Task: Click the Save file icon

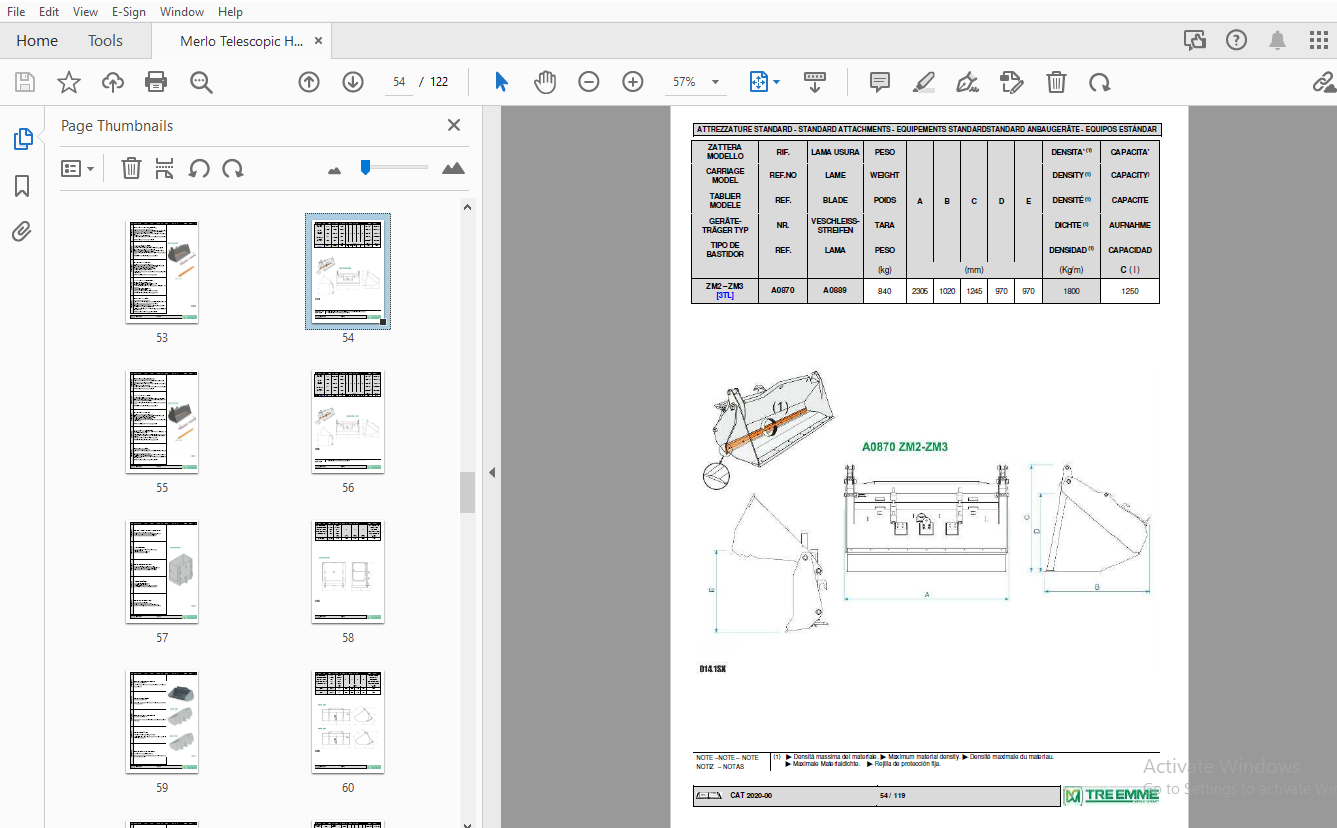Action: (25, 82)
